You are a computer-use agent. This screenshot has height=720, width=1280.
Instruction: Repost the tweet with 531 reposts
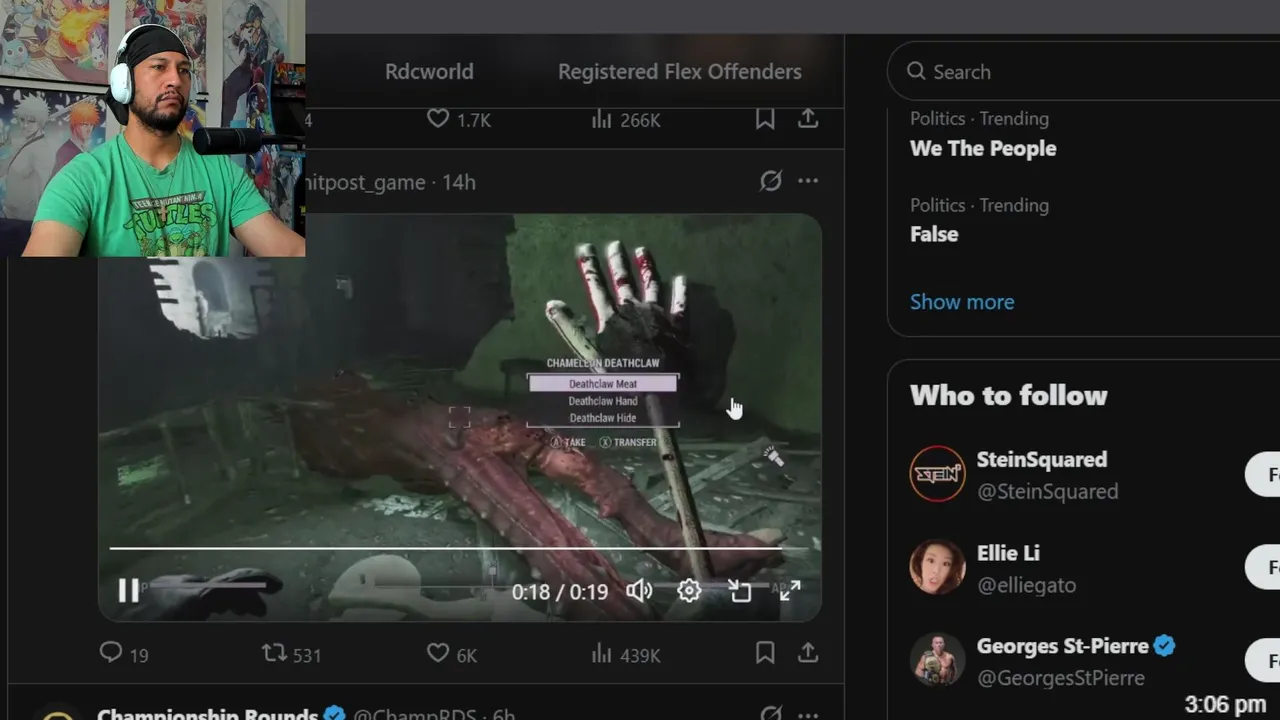(291, 654)
